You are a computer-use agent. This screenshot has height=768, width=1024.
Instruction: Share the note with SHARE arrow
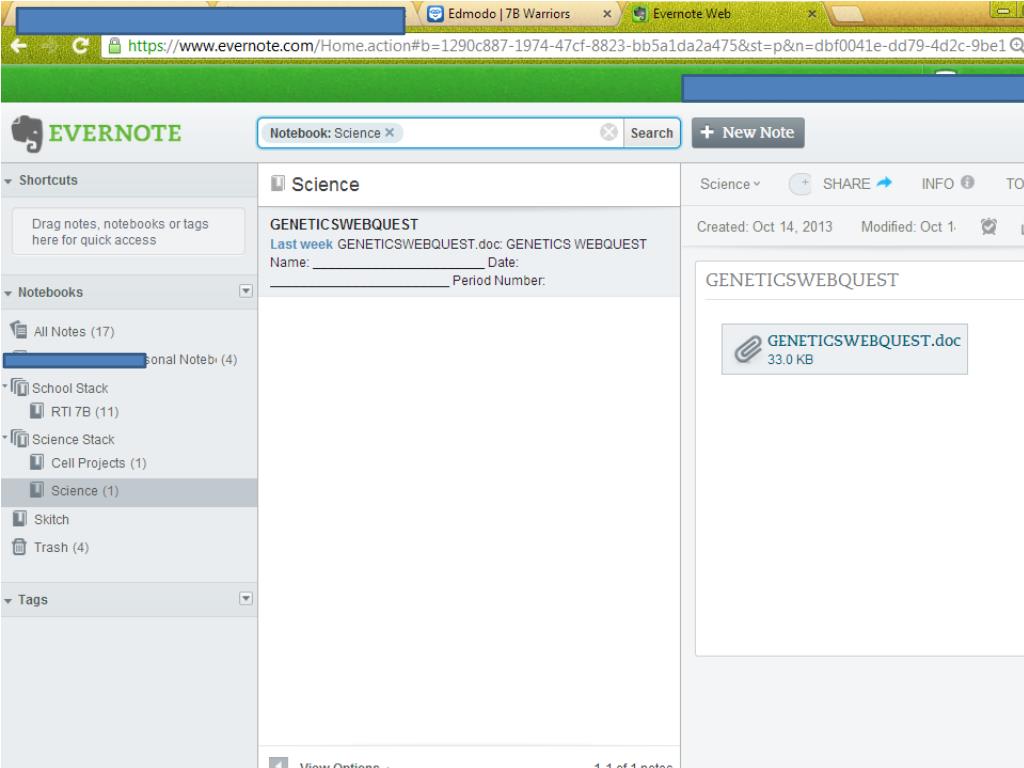[857, 184]
